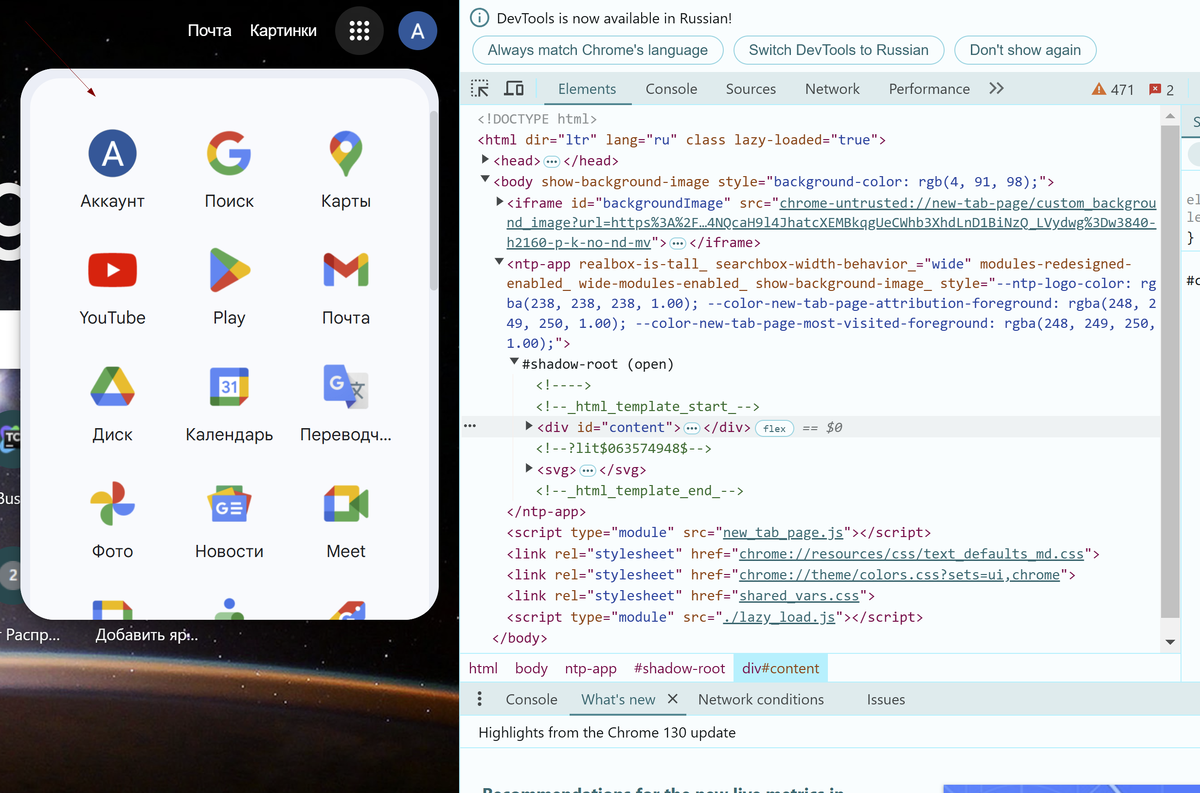Open Поиск (Google Search) app

click(x=229, y=169)
